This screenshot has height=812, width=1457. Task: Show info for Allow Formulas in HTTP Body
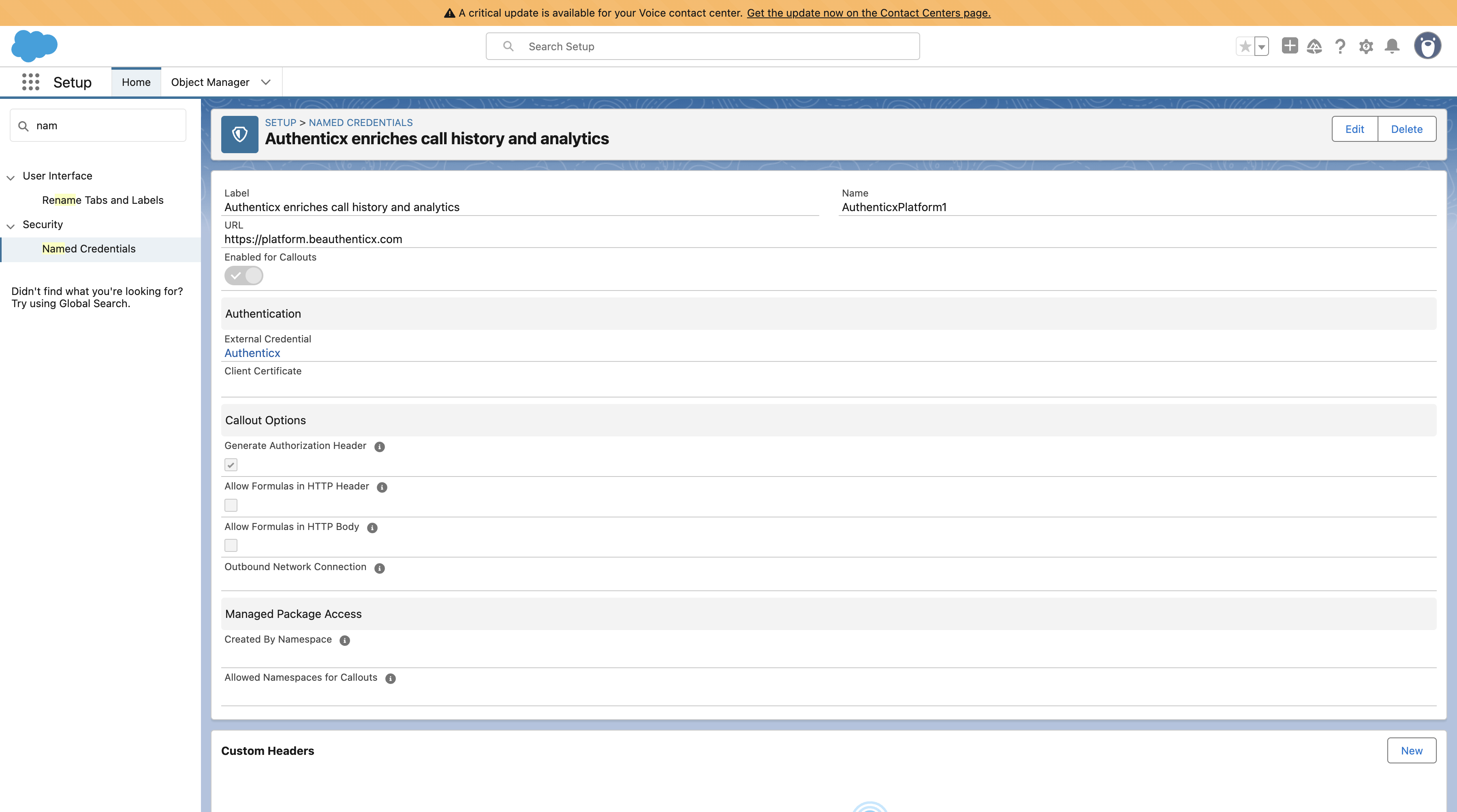[372, 528]
